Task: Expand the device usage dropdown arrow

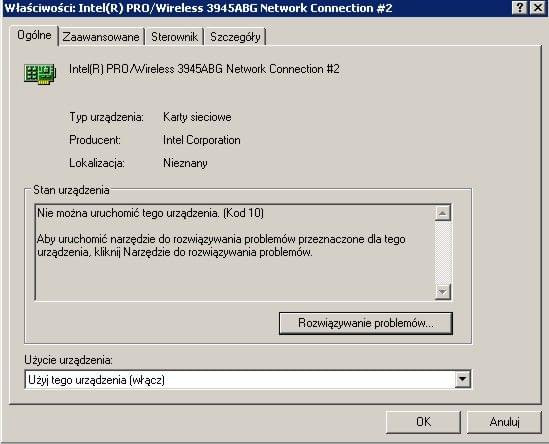Action: [462, 380]
